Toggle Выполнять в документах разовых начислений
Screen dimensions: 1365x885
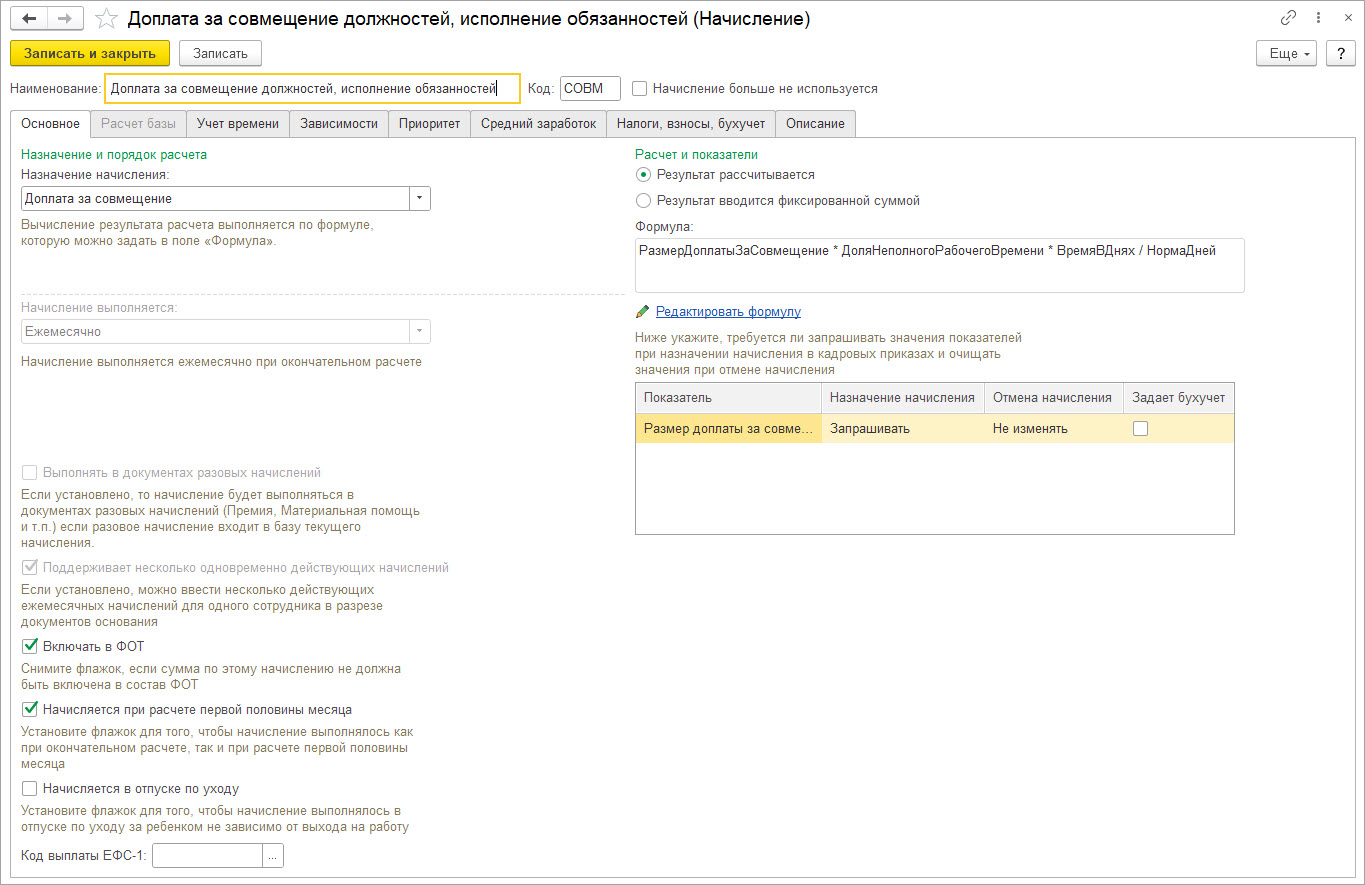click(29, 472)
